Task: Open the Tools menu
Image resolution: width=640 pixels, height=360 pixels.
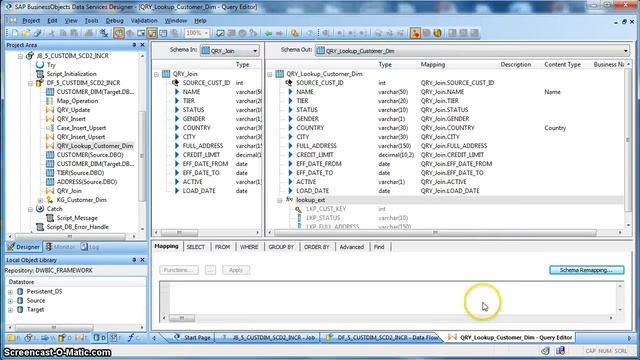Action: pyautogui.click(x=91, y=20)
